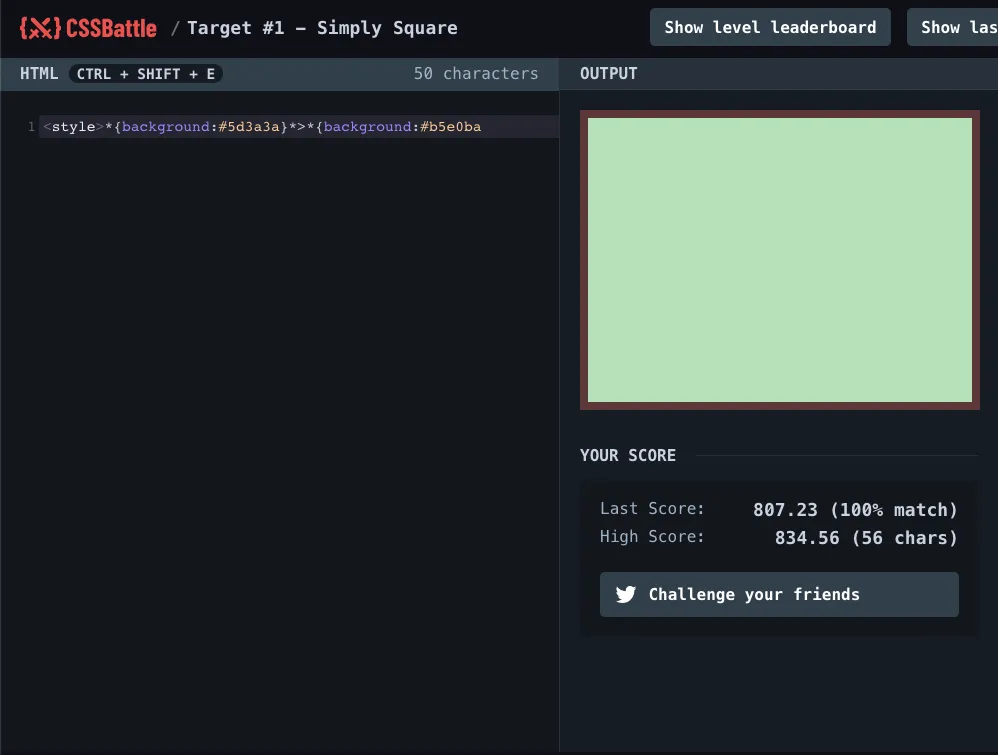Click the Challenge your friends button
This screenshot has height=755, width=998.
(x=779, y=594)
